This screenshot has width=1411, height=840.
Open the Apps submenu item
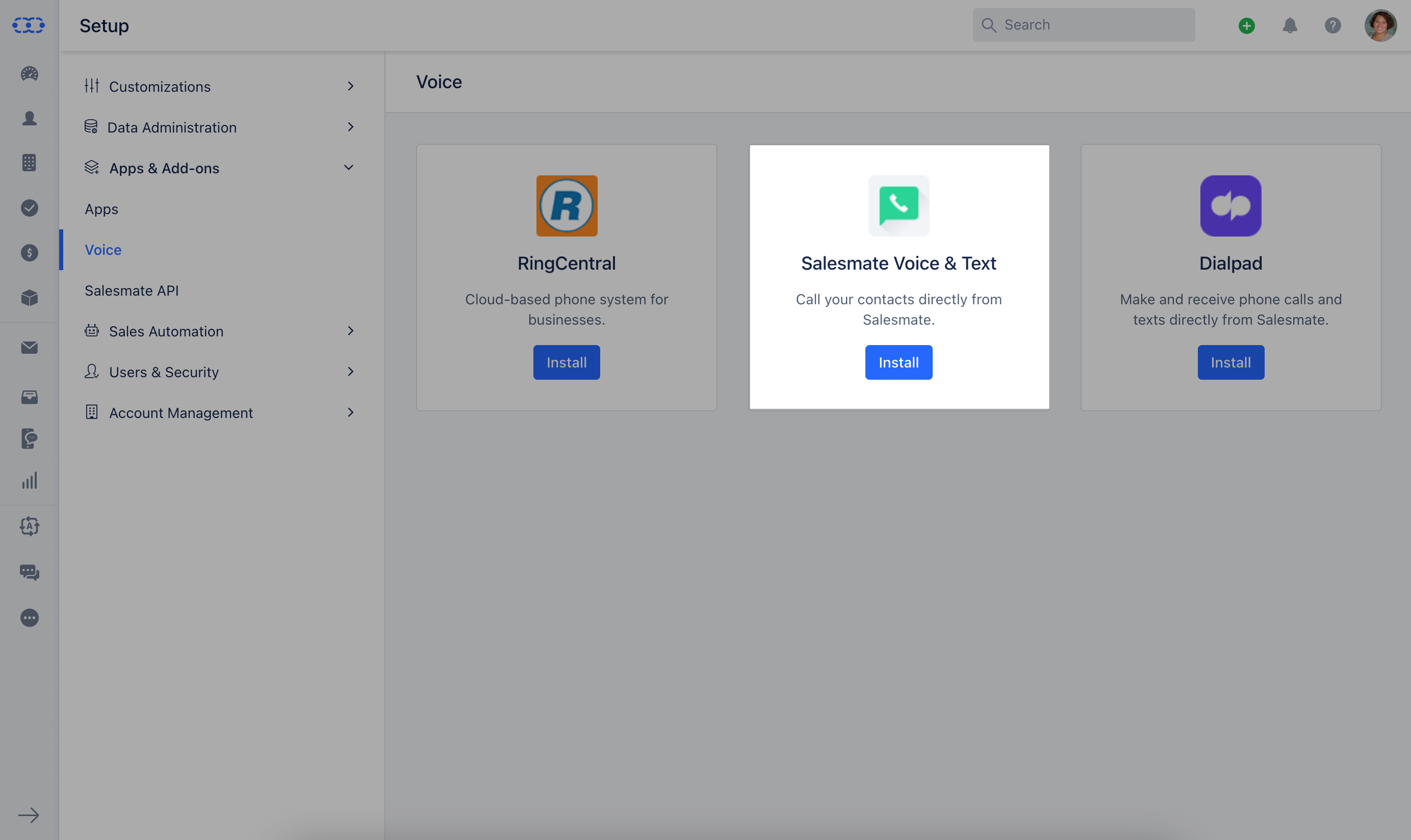(101, 209)
